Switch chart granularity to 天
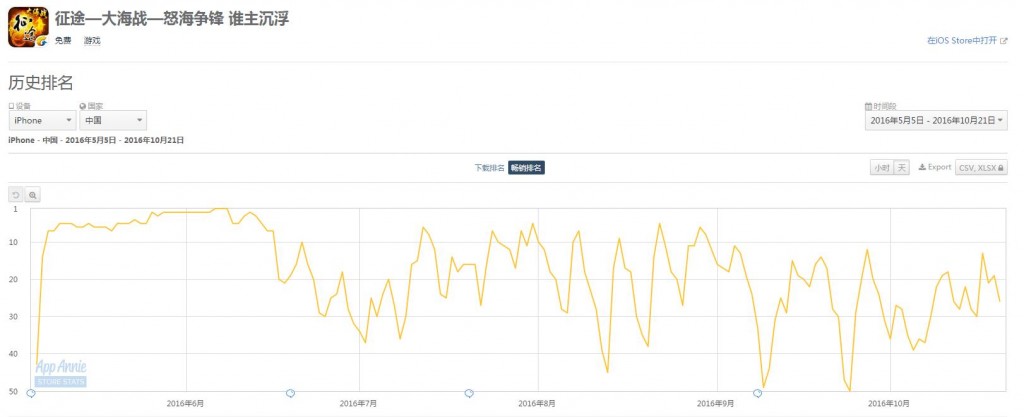Screen dimensions: 1024x417 901,168
